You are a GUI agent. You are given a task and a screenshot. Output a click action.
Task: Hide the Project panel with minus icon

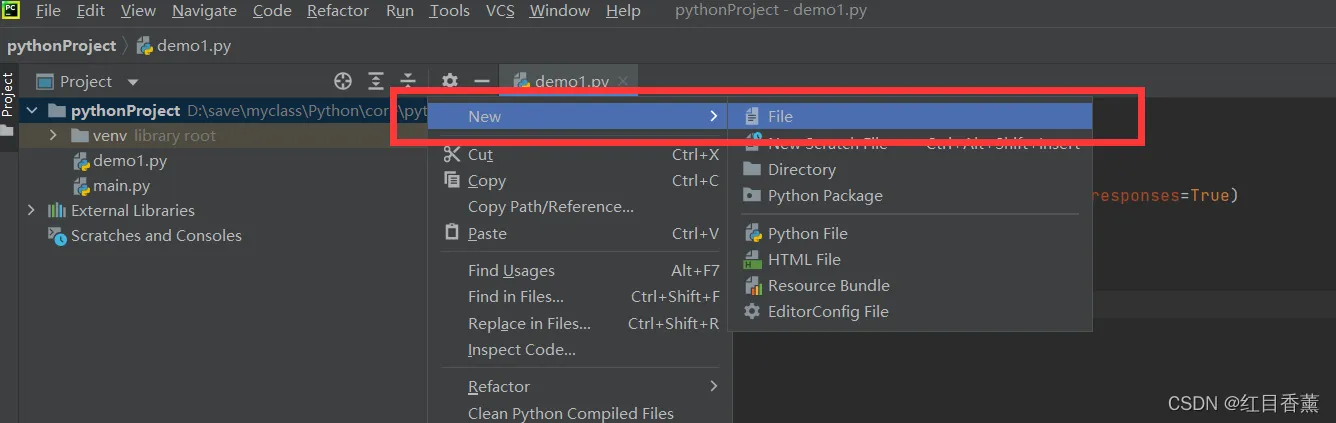coord(482,81)
